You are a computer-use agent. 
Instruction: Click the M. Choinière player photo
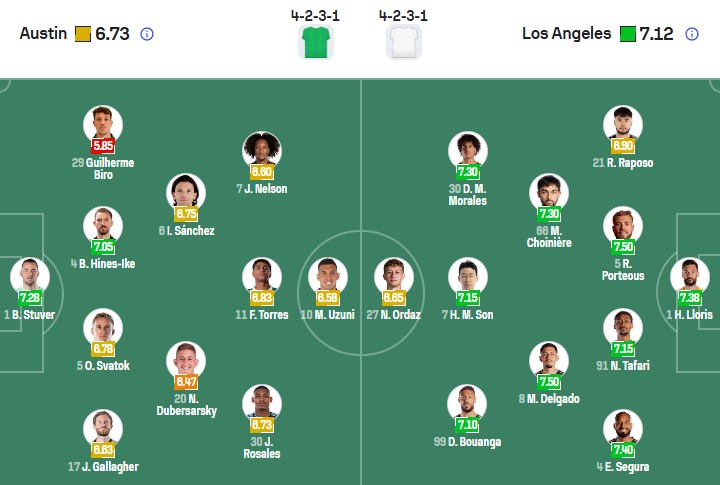[548, 193]
